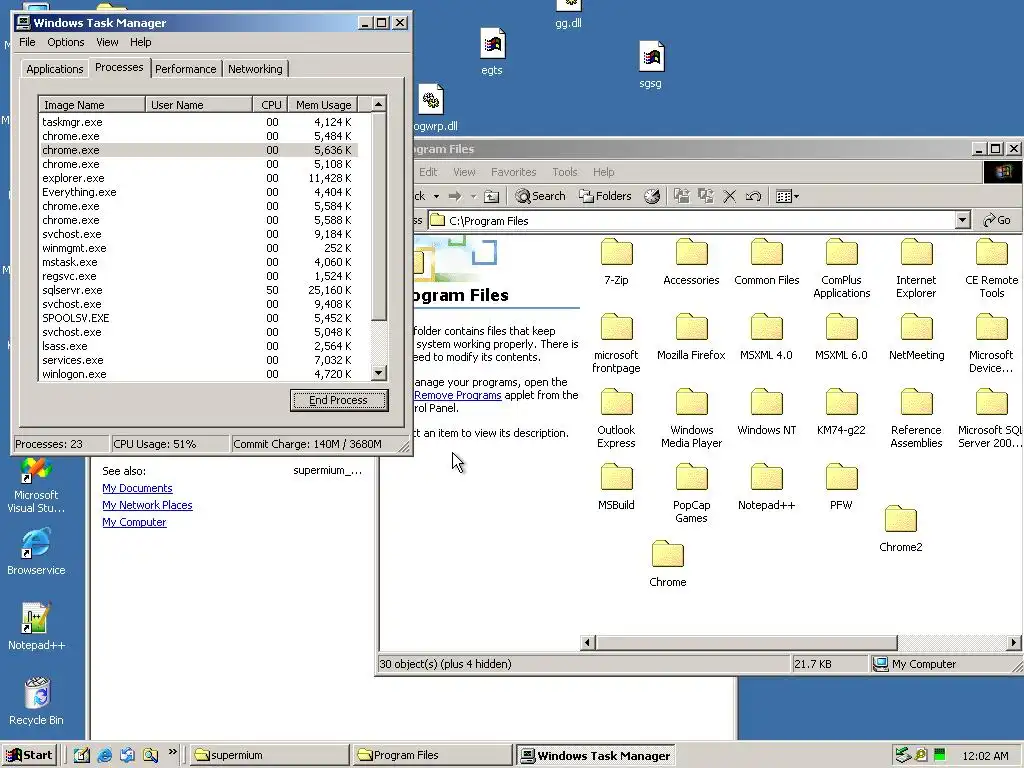Open the Views dropdown button
The image size is (1024, 768).
click(x=787, y=196)
